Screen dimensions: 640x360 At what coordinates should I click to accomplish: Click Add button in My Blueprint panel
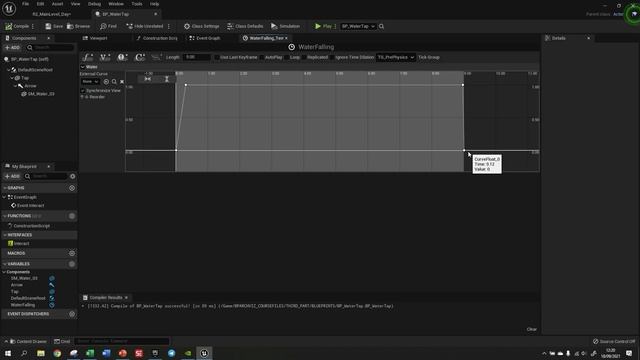[x=12, y=176]
